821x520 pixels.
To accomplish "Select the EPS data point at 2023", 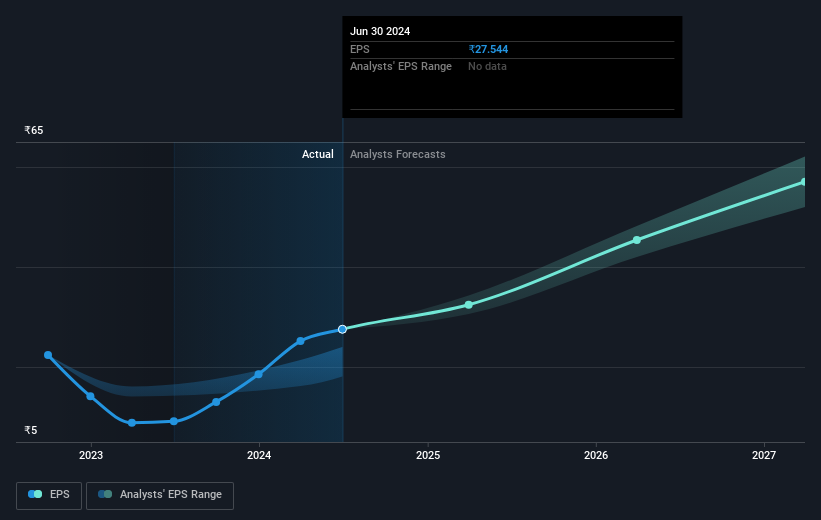I will tap(91, 396).
